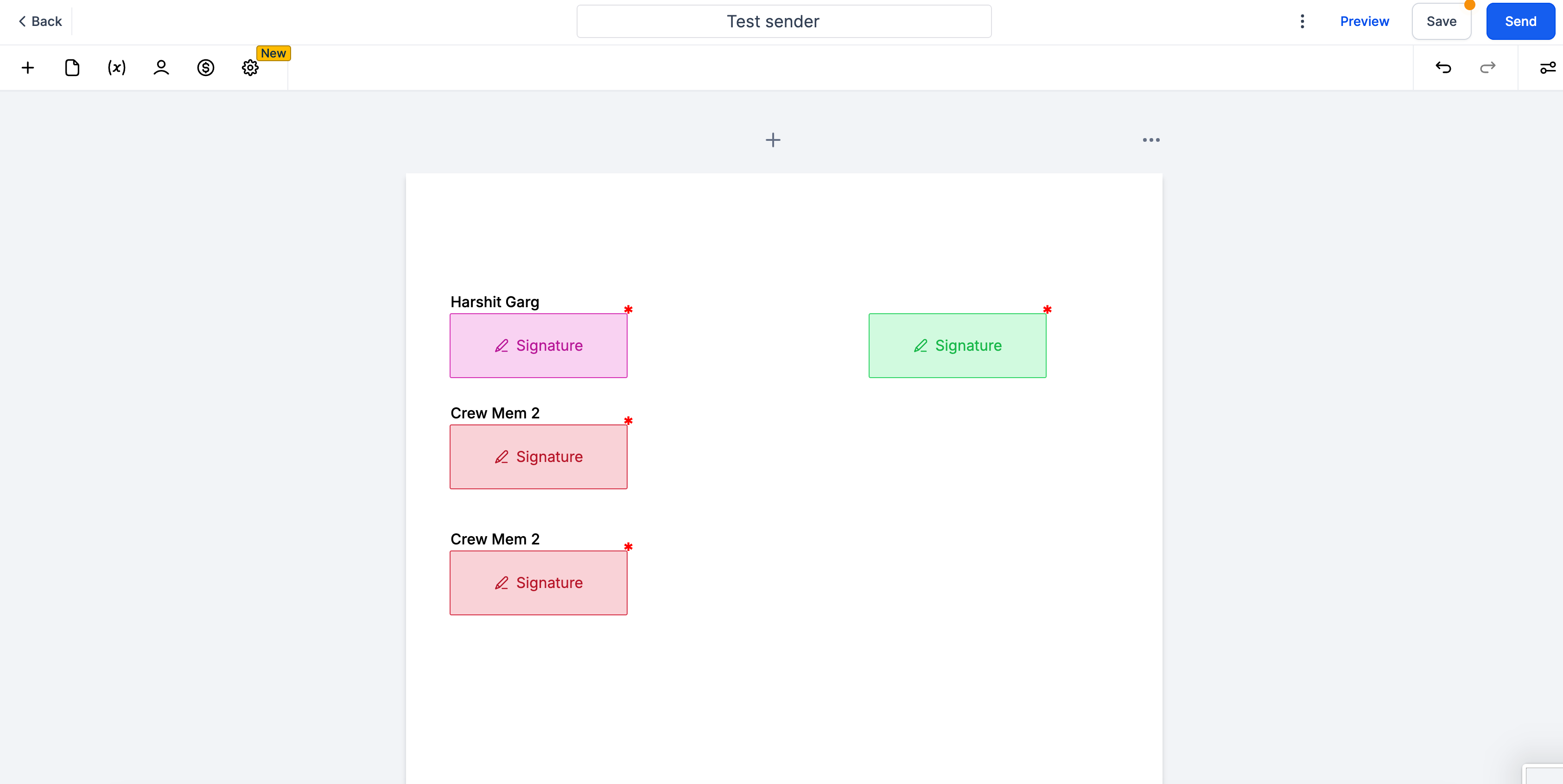Viewport: 1563px width, 784px height.
Task: Toggle the right properties panel icon
Action: [1547, 67]
